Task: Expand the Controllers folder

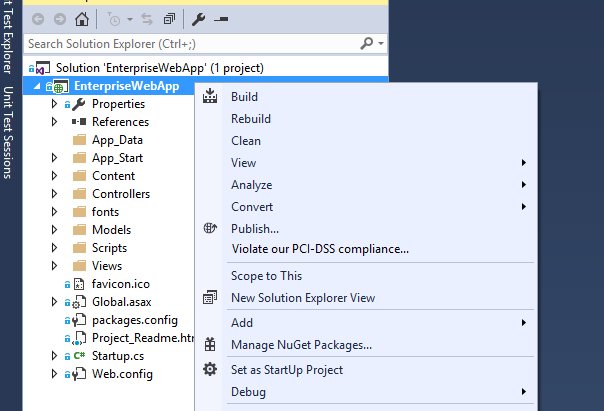Action: tap(54, 194)
